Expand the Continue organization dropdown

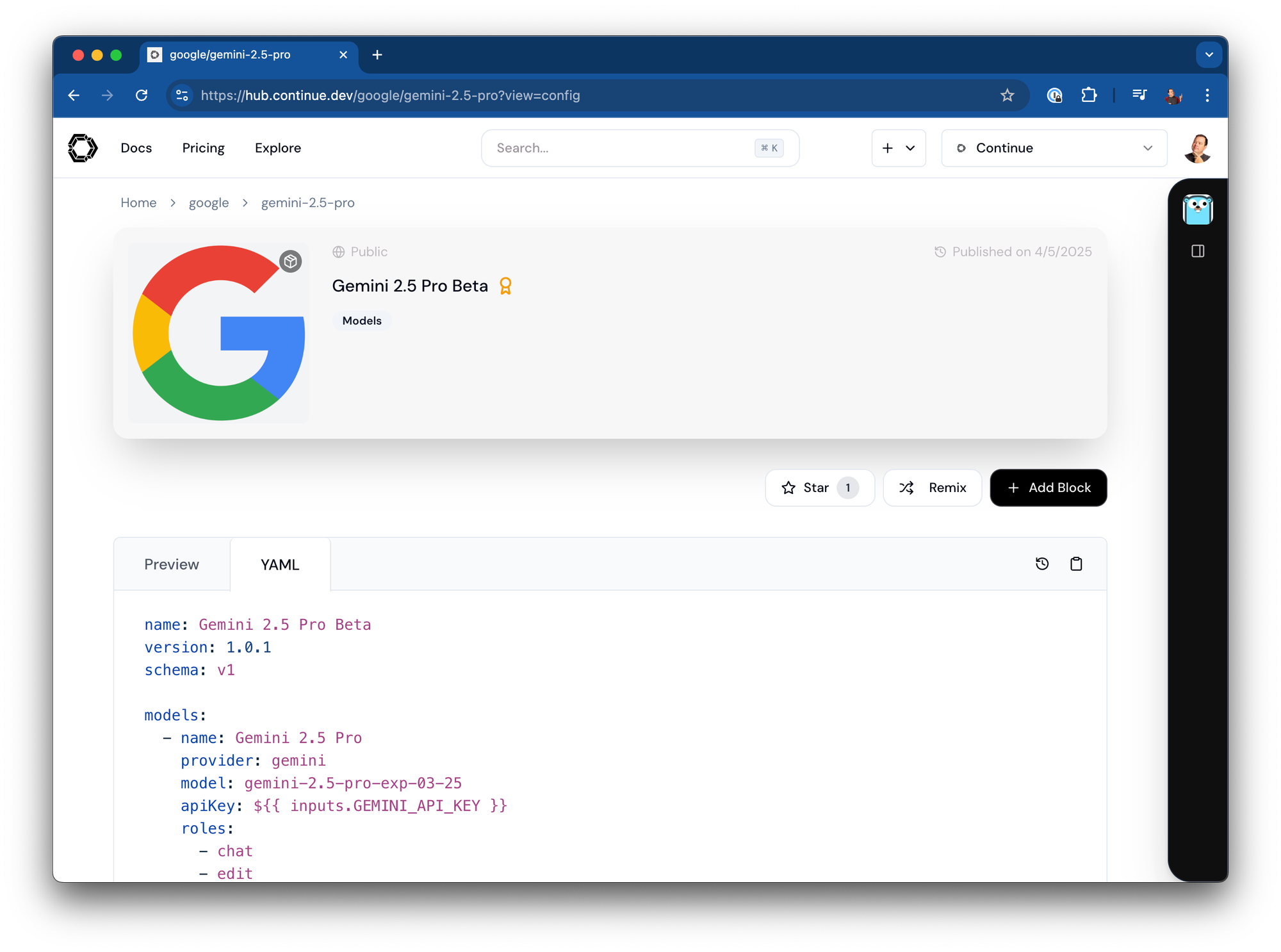tap(1054, 148)
